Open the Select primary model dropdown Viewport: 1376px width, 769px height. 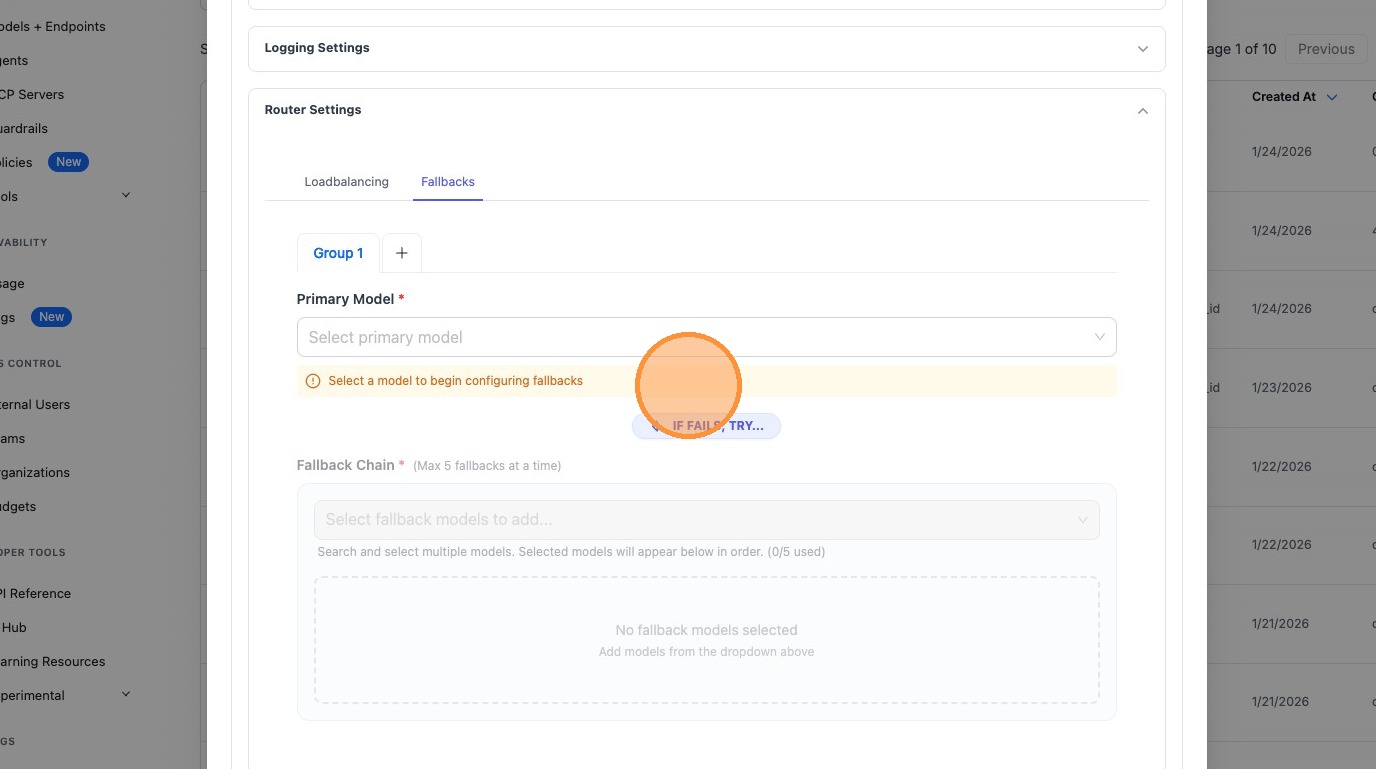tap(706, 337)
